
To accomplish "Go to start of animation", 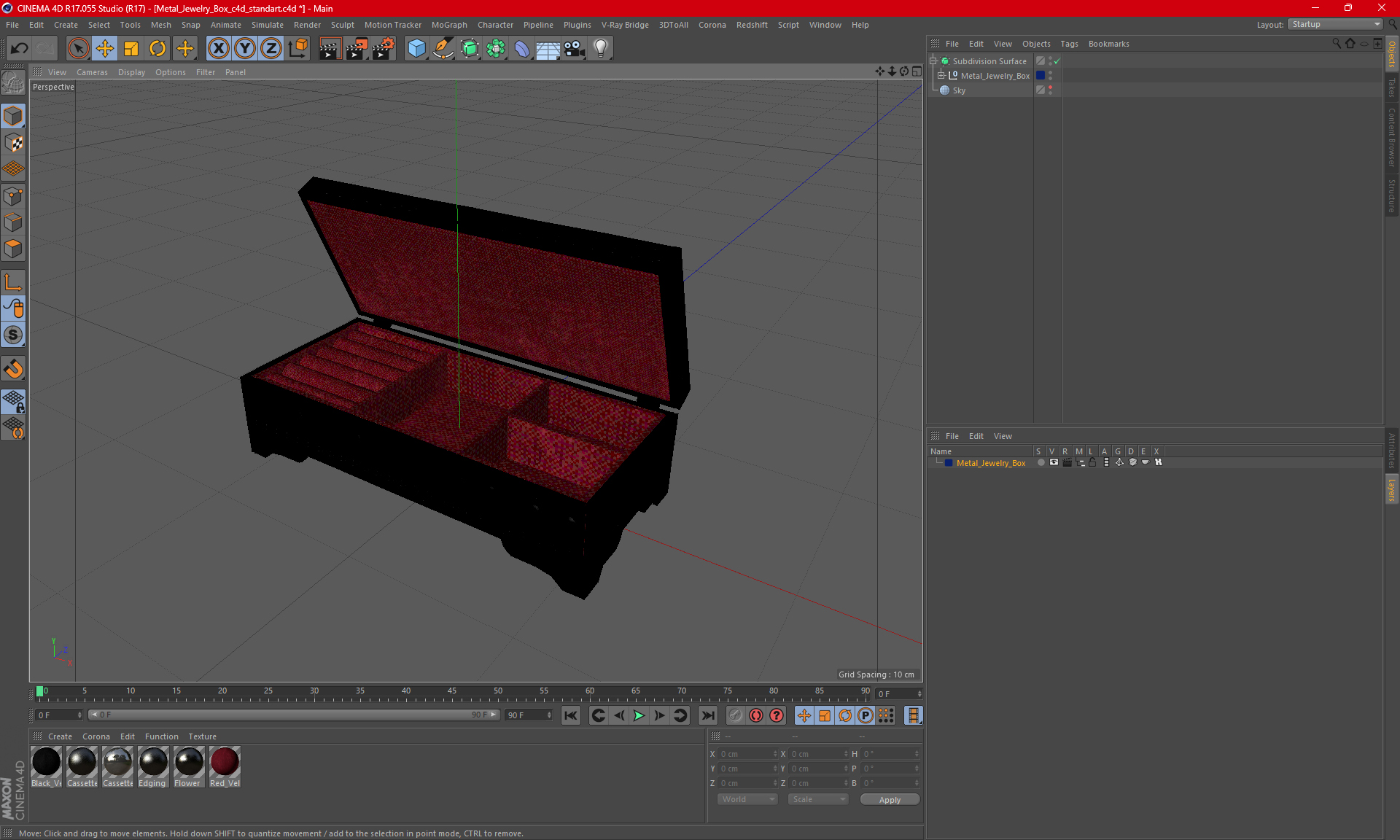I will (571, 715).
